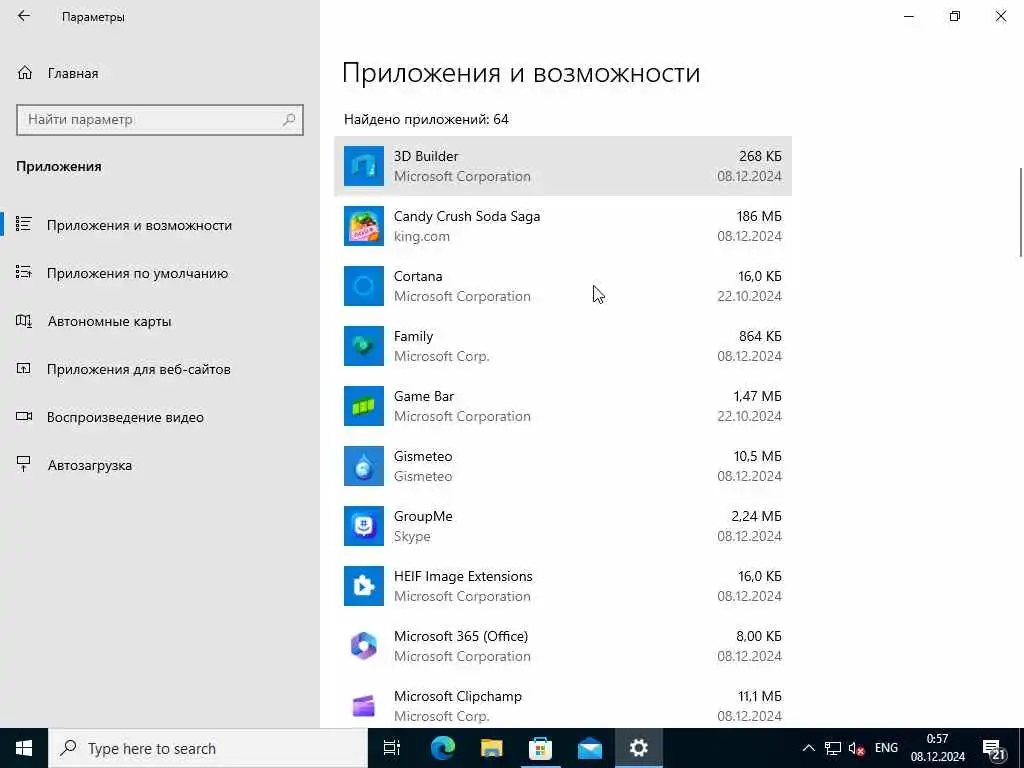The height and width of the screenshot is (768, 1024).
Task: Select the HEIF Image Extensions name
Action: pos(463,576)
